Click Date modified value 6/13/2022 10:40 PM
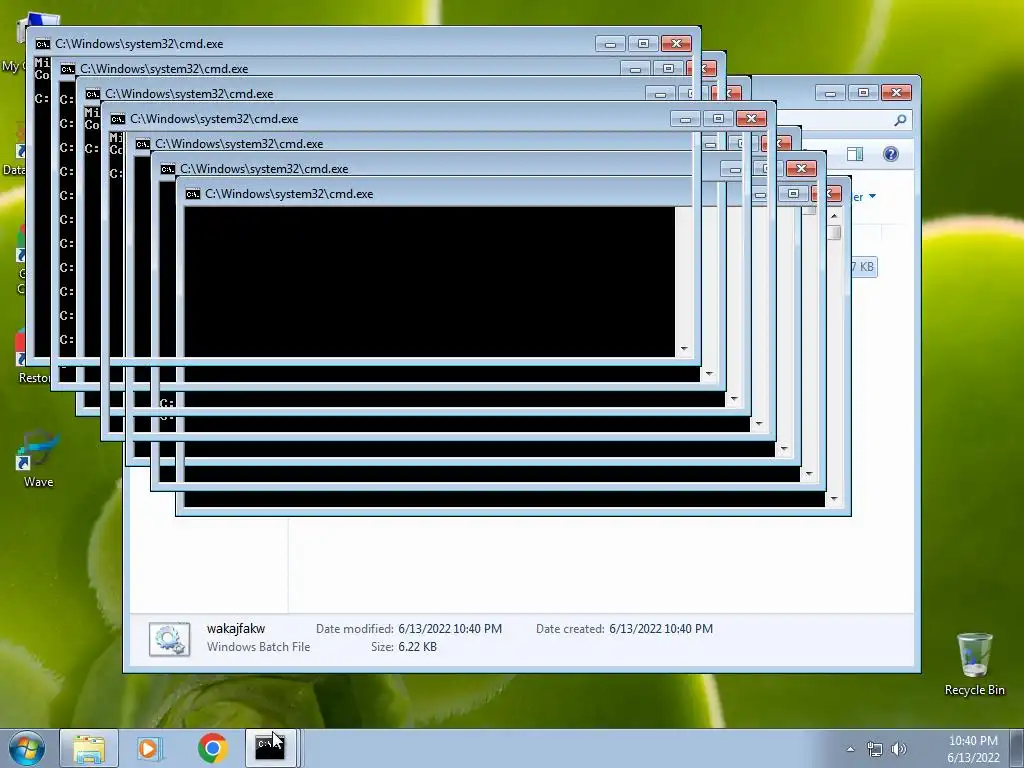This screenshot has width=1024, height=768. click(x=450, y=629)
